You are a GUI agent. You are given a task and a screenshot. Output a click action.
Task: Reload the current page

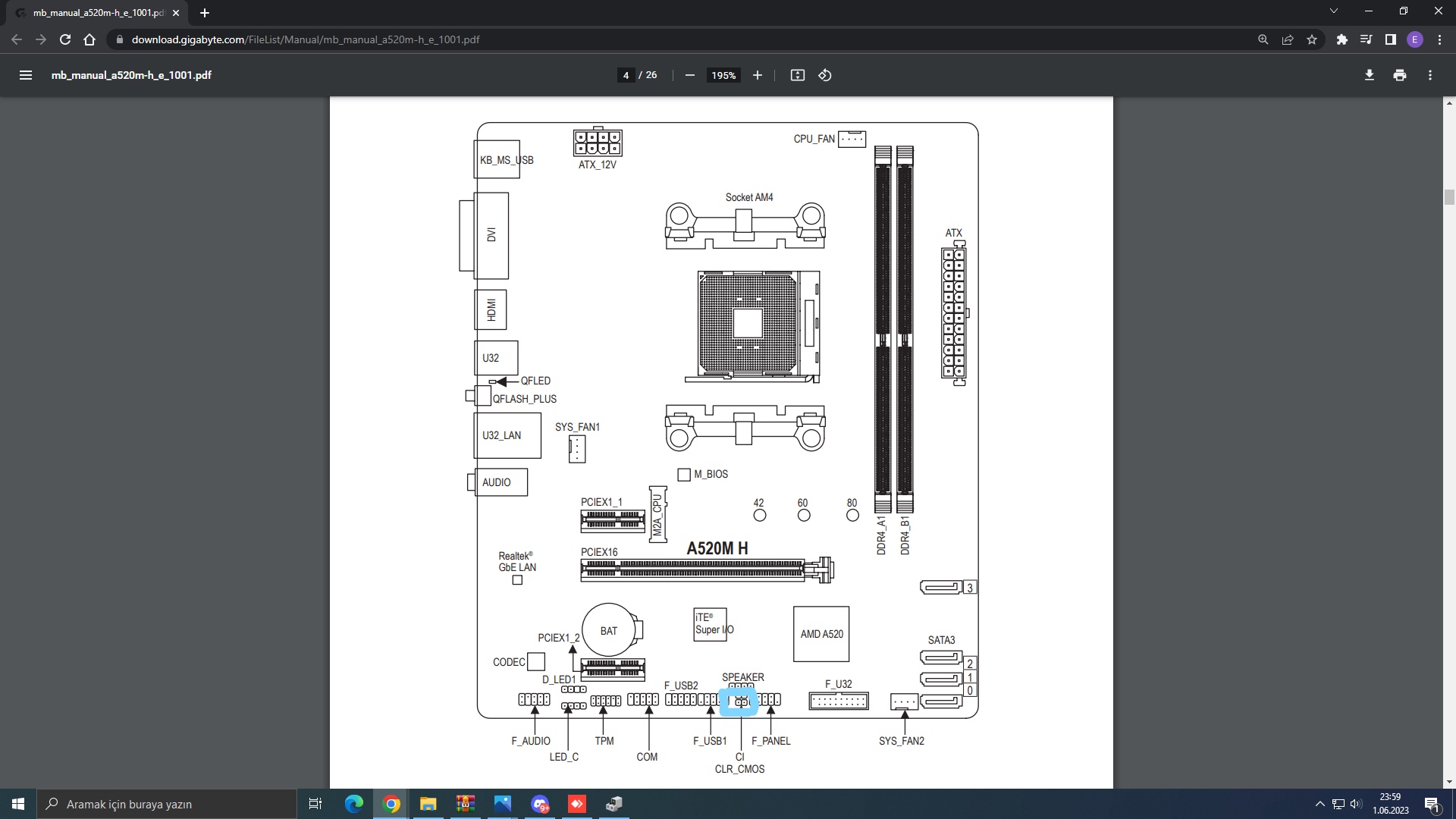[x=65, y=39]
